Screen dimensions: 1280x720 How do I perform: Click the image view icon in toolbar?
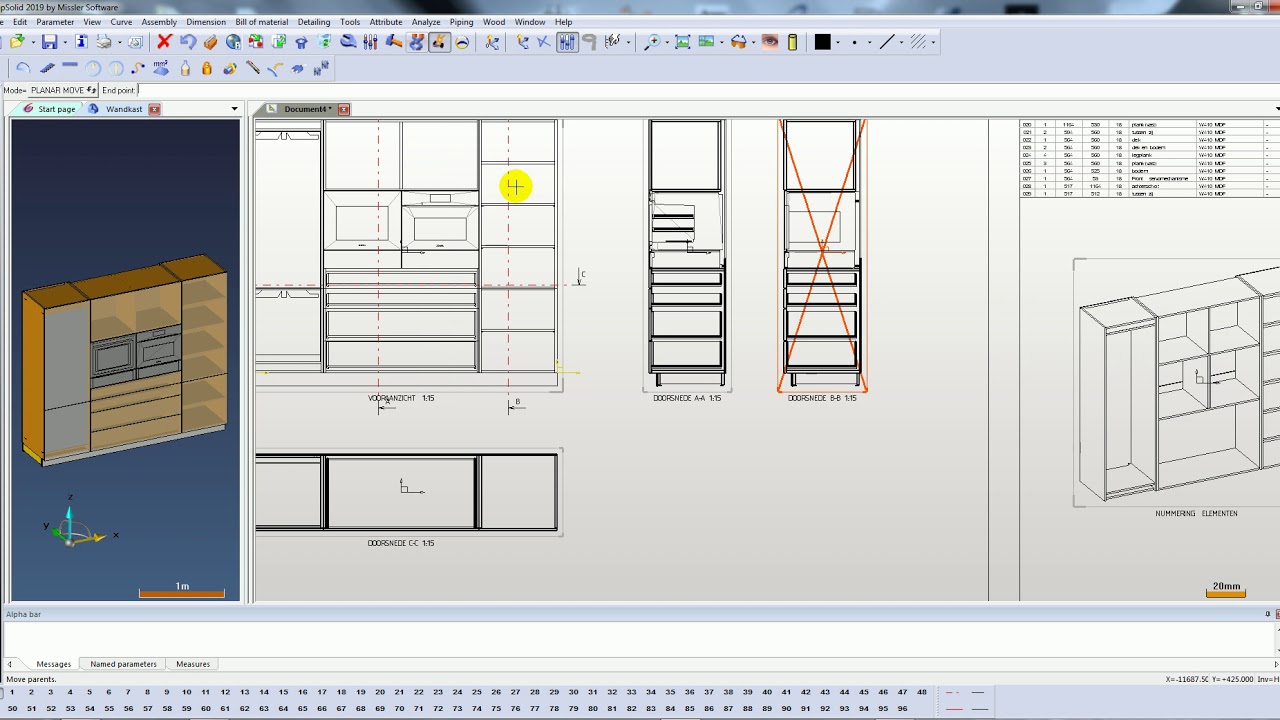pyautogui.click(x=706, y=42)
